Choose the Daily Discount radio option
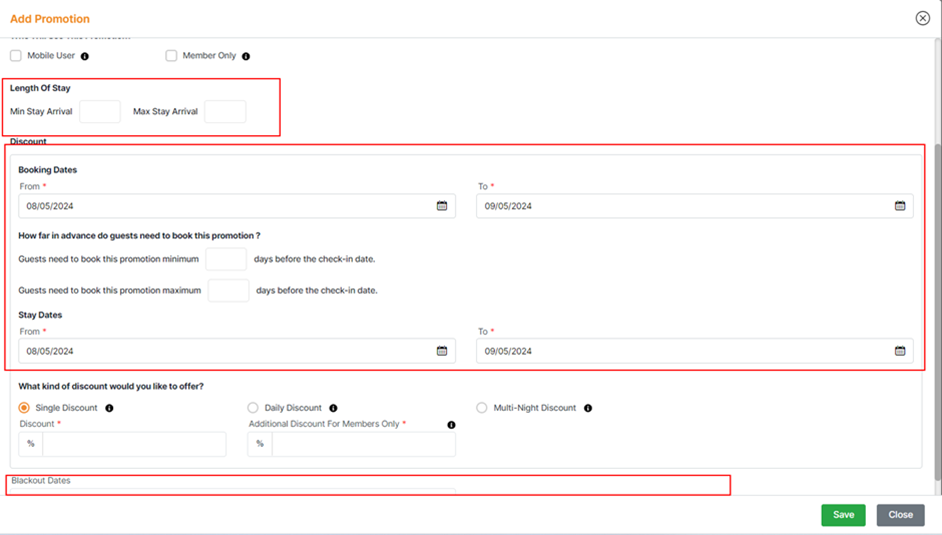This screenshot has width=942, height=535. (x=253, y=408)
